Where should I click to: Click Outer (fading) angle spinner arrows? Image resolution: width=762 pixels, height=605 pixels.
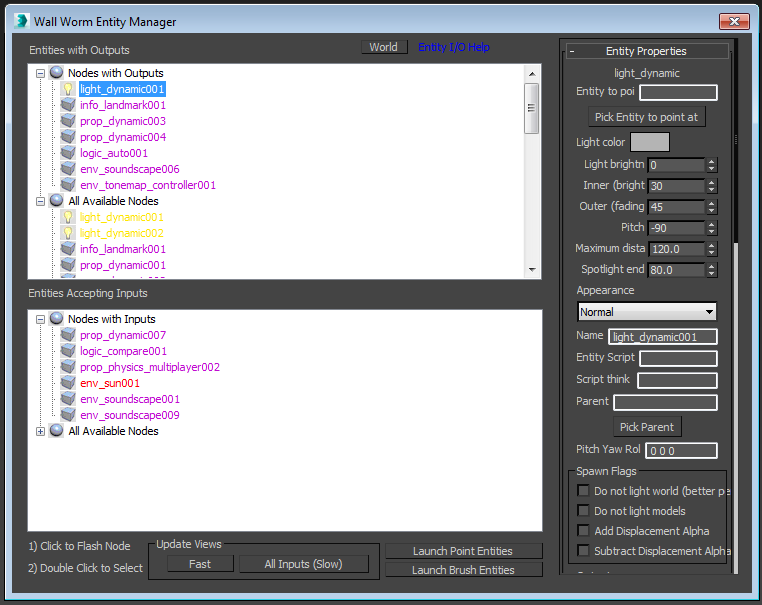711,207
